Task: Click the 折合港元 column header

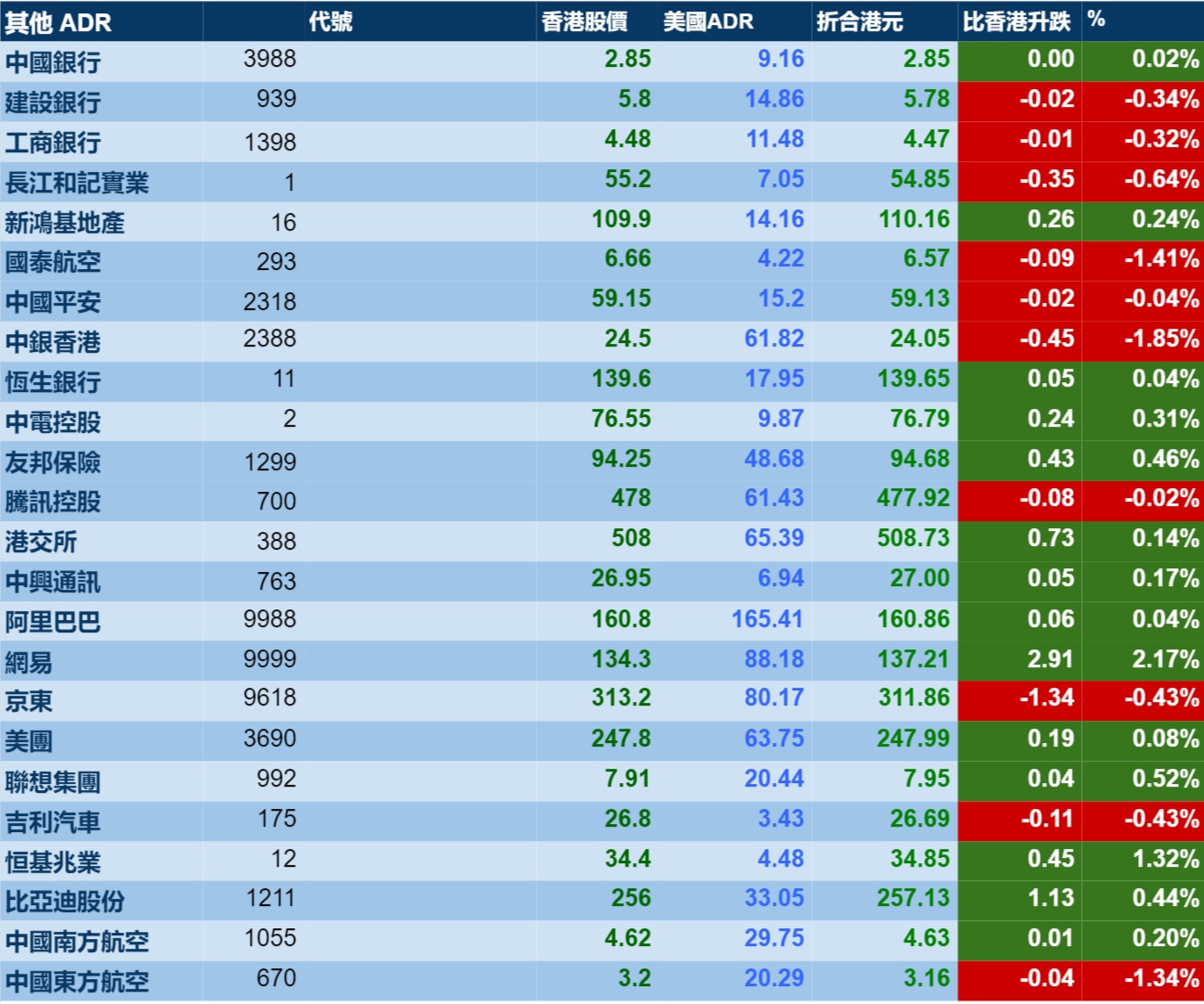Action: pos(860,21)
